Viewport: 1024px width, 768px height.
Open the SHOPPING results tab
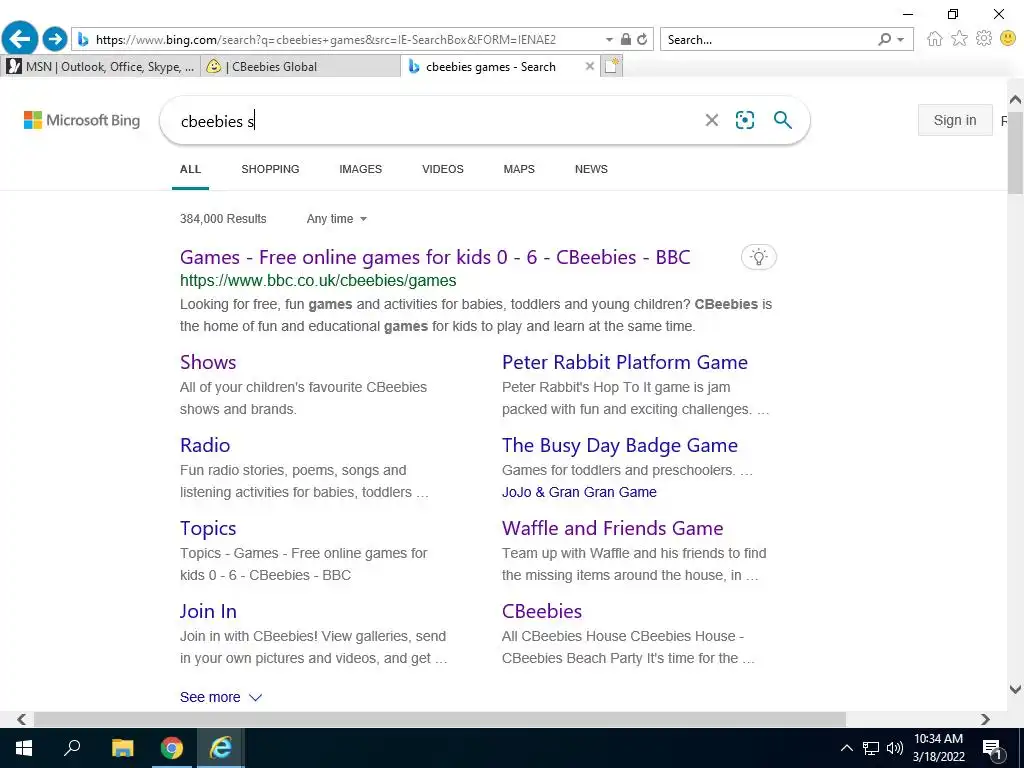tap(270, 169)
